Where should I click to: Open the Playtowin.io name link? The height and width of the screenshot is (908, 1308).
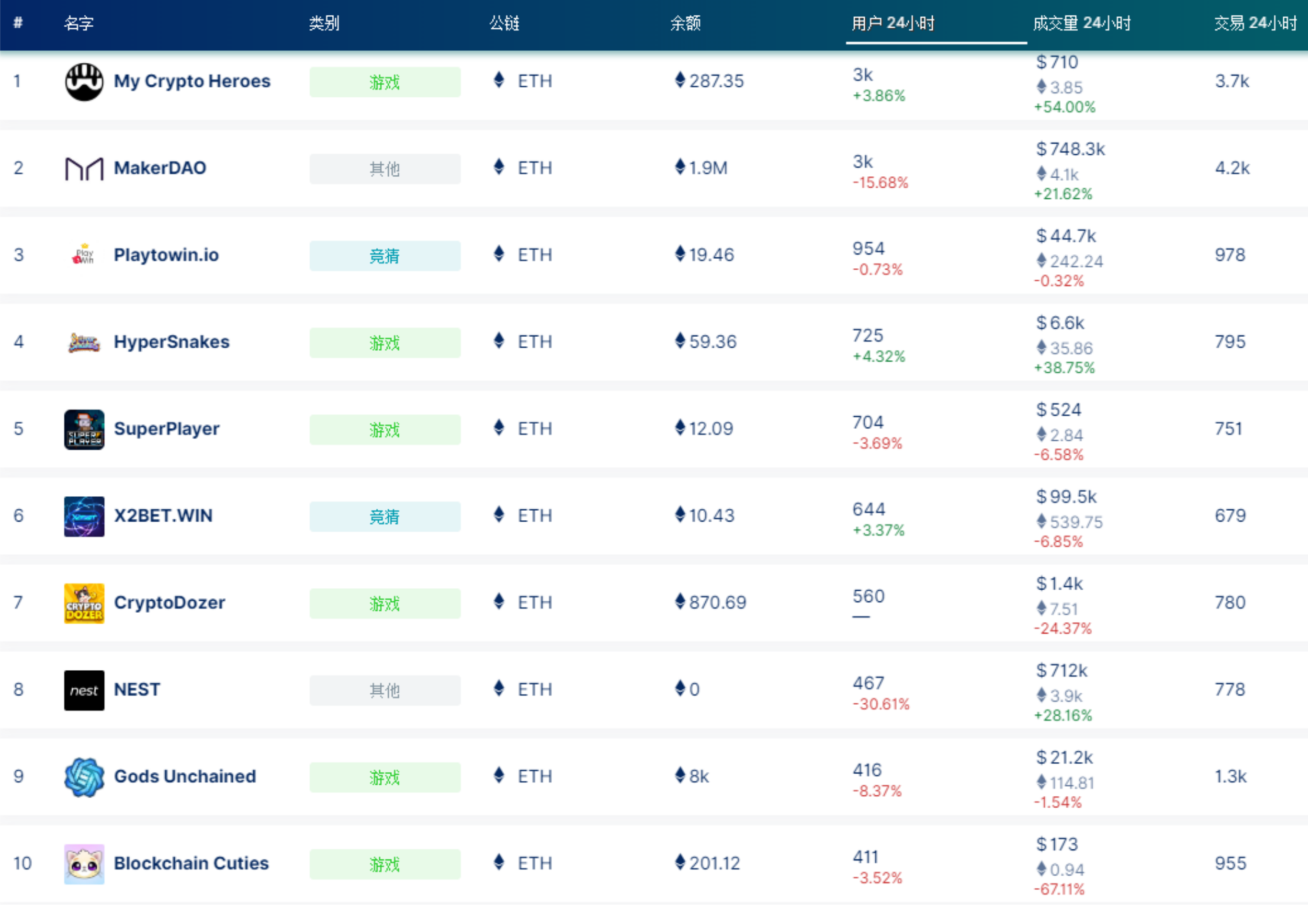[x=166, y=255]
